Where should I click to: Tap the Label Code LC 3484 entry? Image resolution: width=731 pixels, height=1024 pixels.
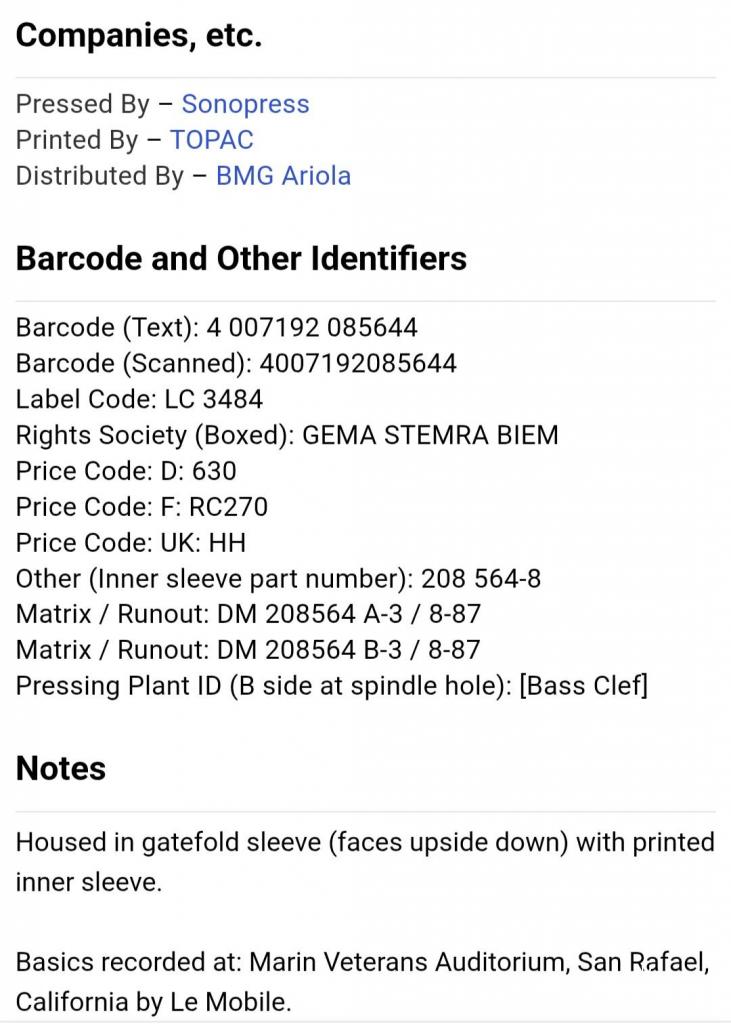pyautogui.click(x=139, y=399)
